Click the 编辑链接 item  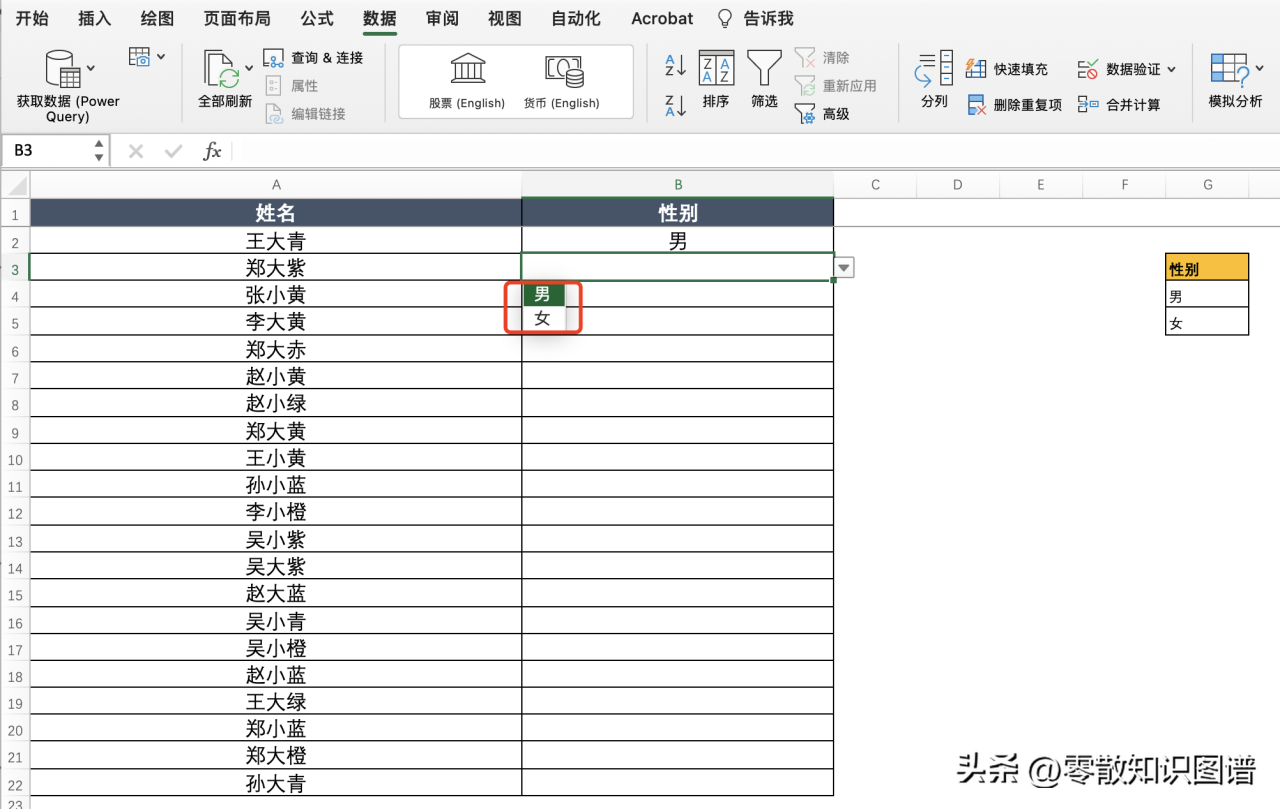[x=306, y=114]
